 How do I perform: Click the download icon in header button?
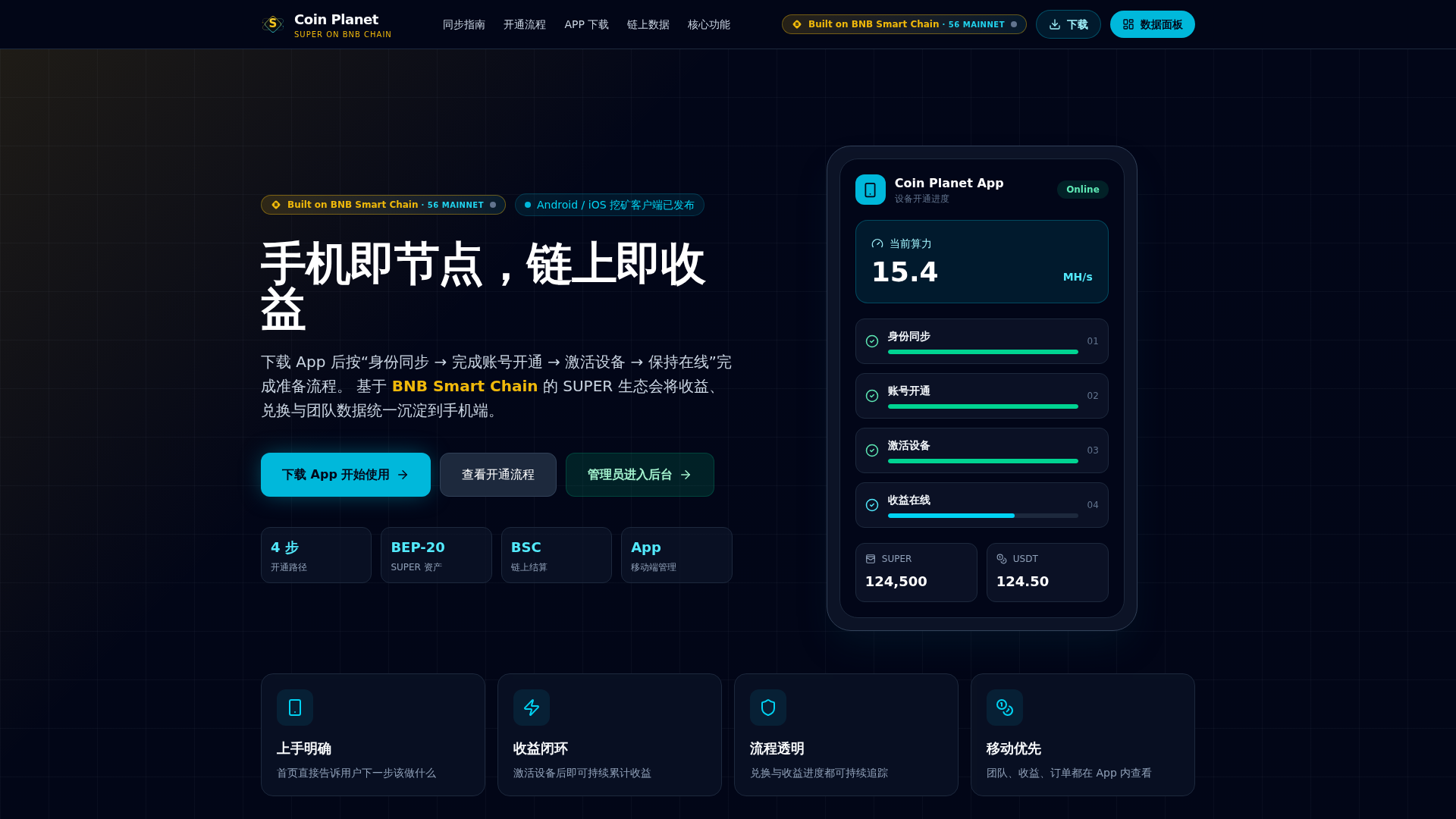click(x=1055, y=24)
